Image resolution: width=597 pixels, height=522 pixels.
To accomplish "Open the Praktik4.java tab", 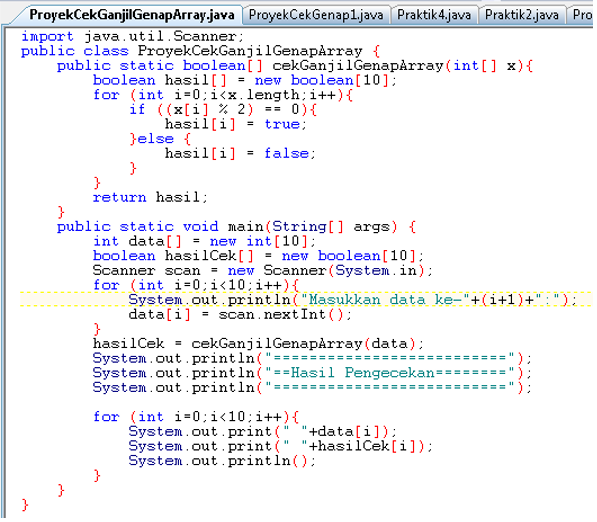I will pyautogui.click(x=434, y=15).
